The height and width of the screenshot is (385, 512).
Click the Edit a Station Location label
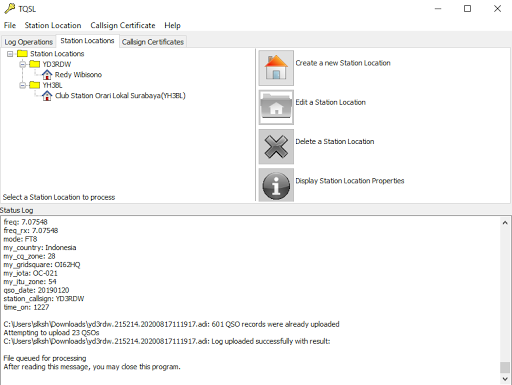tap(330, 102)
